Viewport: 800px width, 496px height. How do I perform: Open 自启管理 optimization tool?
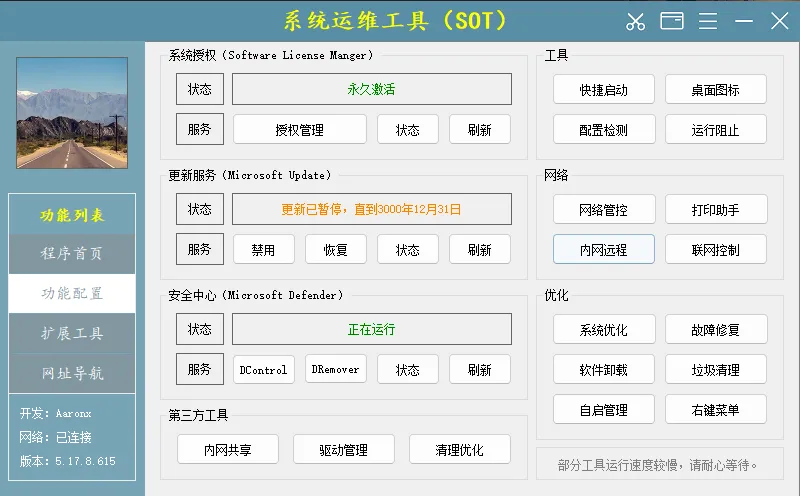(x=604, y=409)
